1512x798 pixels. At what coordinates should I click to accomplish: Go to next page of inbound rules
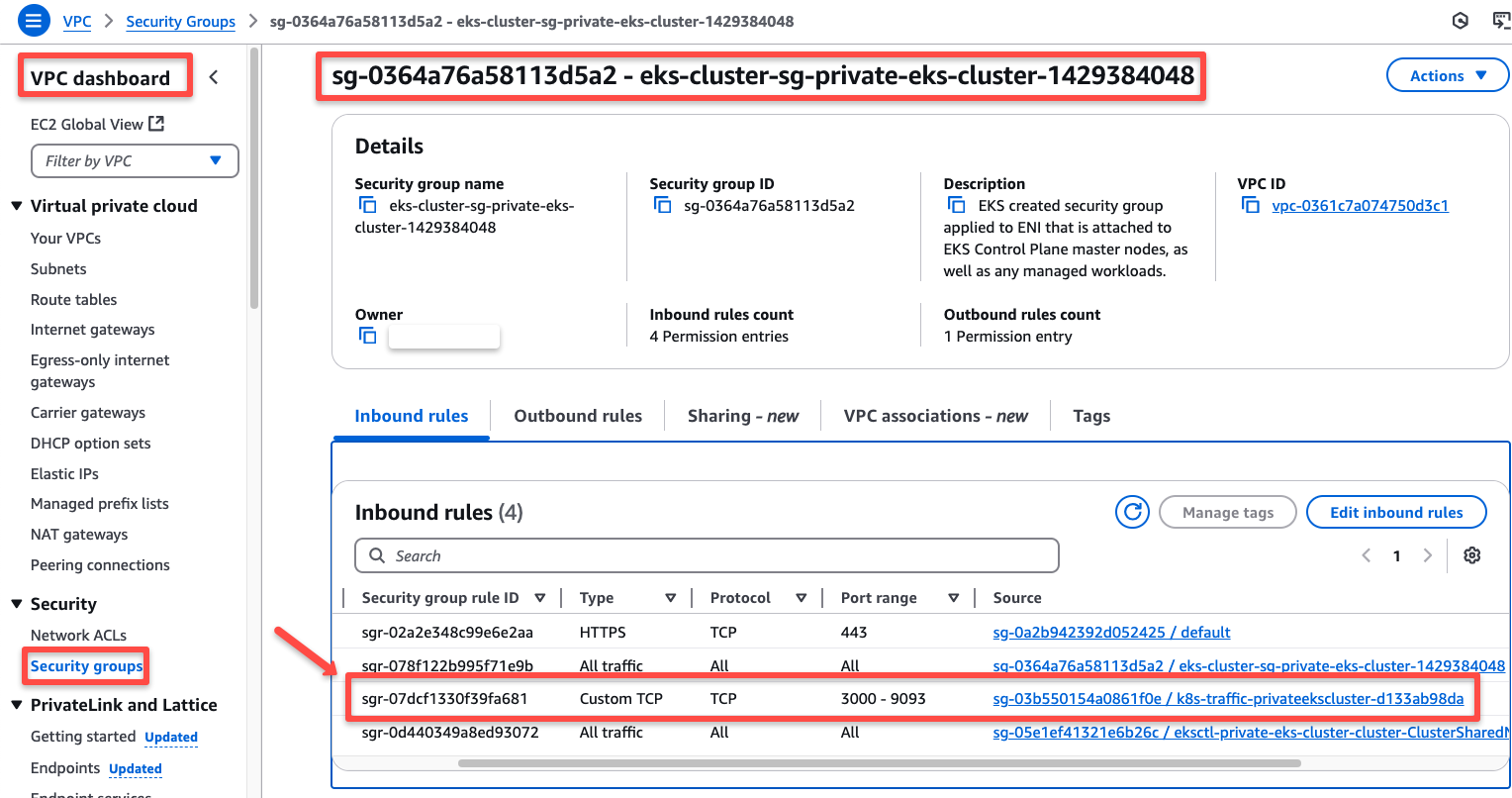point(1427,555)
